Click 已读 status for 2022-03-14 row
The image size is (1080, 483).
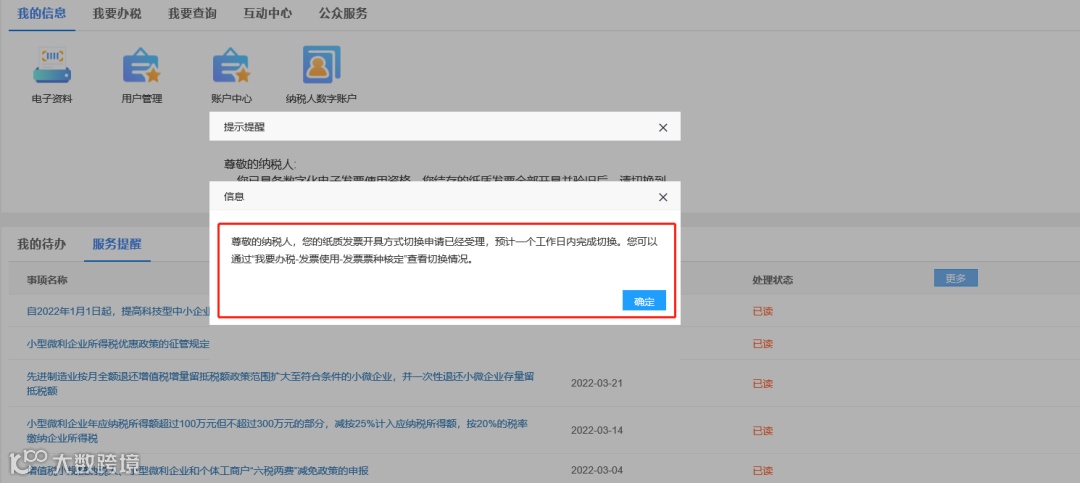(762, 431)
